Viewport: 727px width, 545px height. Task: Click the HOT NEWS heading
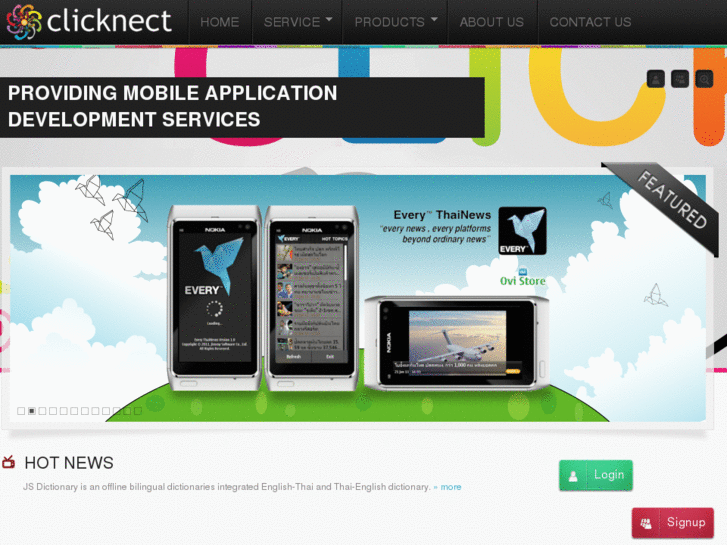pos(69,462)
